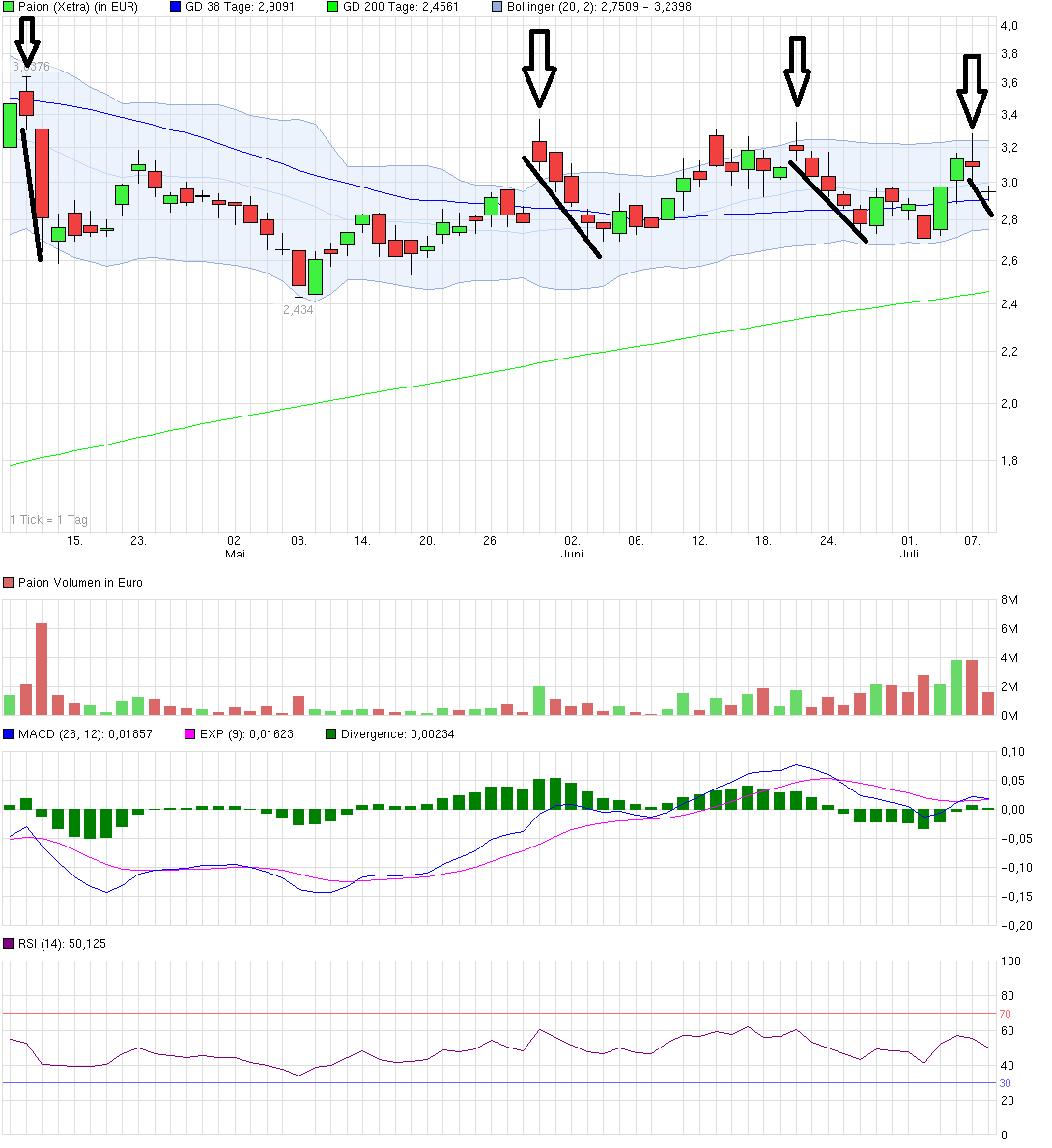This screenshot has width=1052, height=1148.
Task: Click the blue MACD legend swatch
Action: tap(8, 734)
